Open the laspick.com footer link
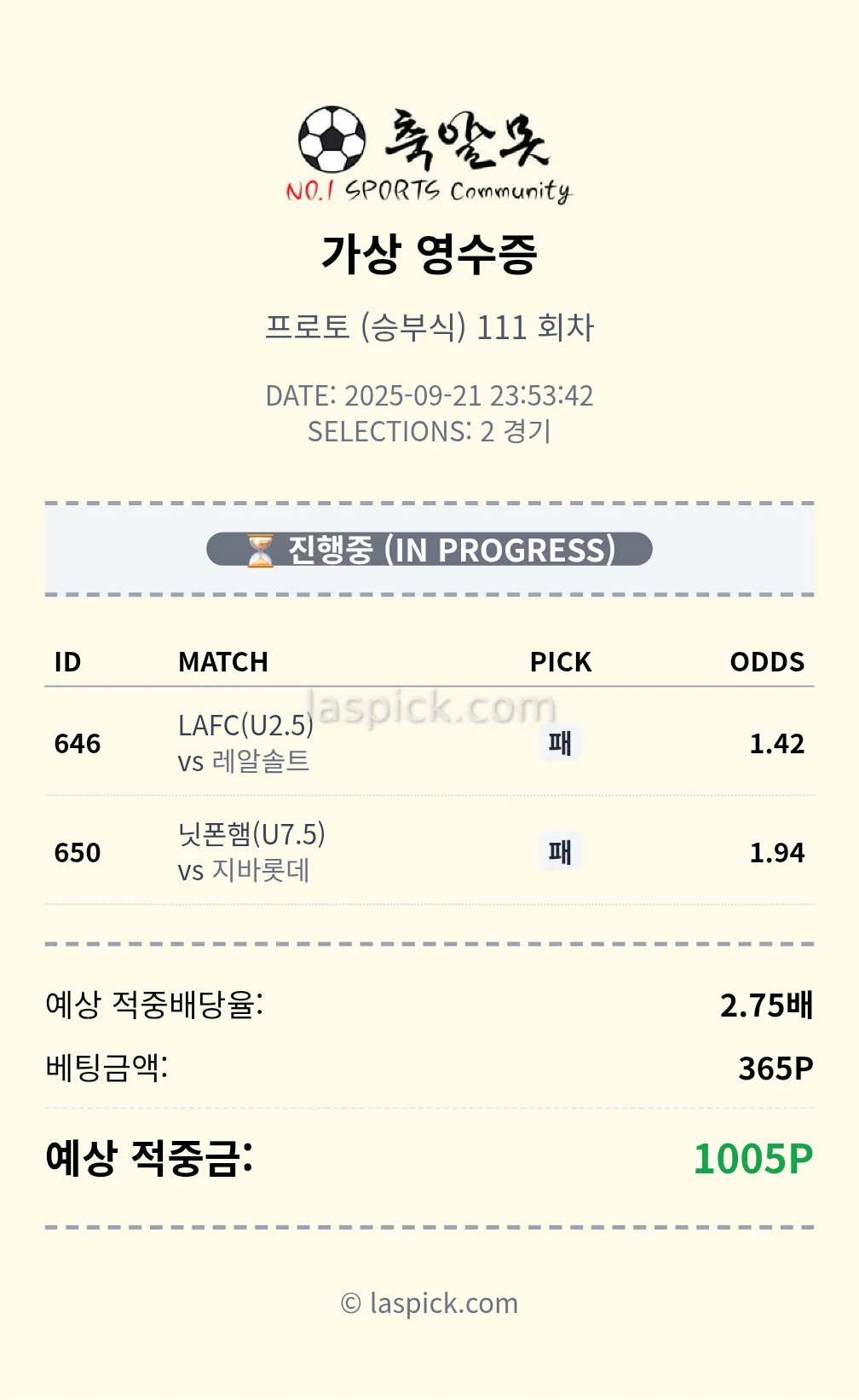The image size is (859, 1400). pos(429,1303)
